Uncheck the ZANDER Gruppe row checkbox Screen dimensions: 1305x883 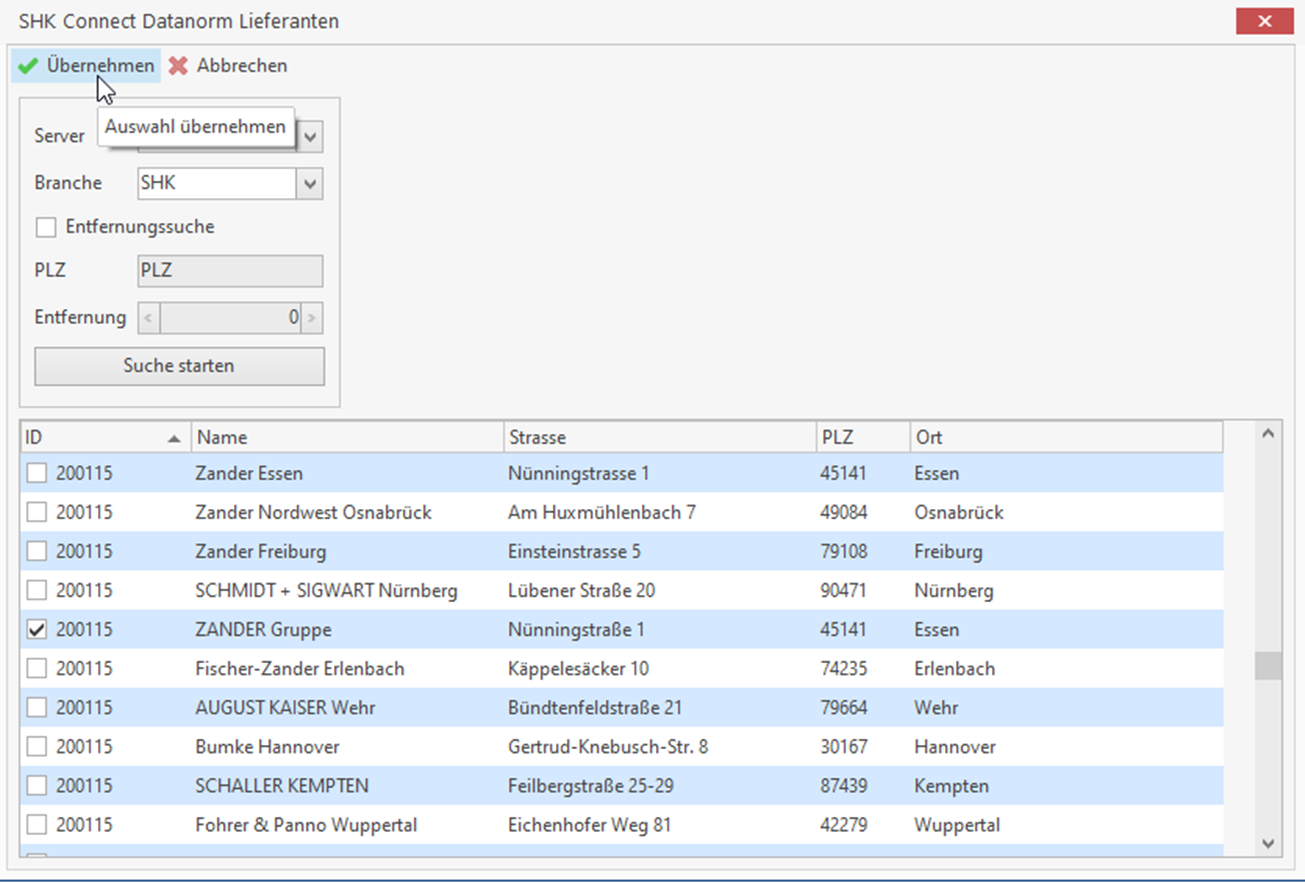tap(37, 630)
